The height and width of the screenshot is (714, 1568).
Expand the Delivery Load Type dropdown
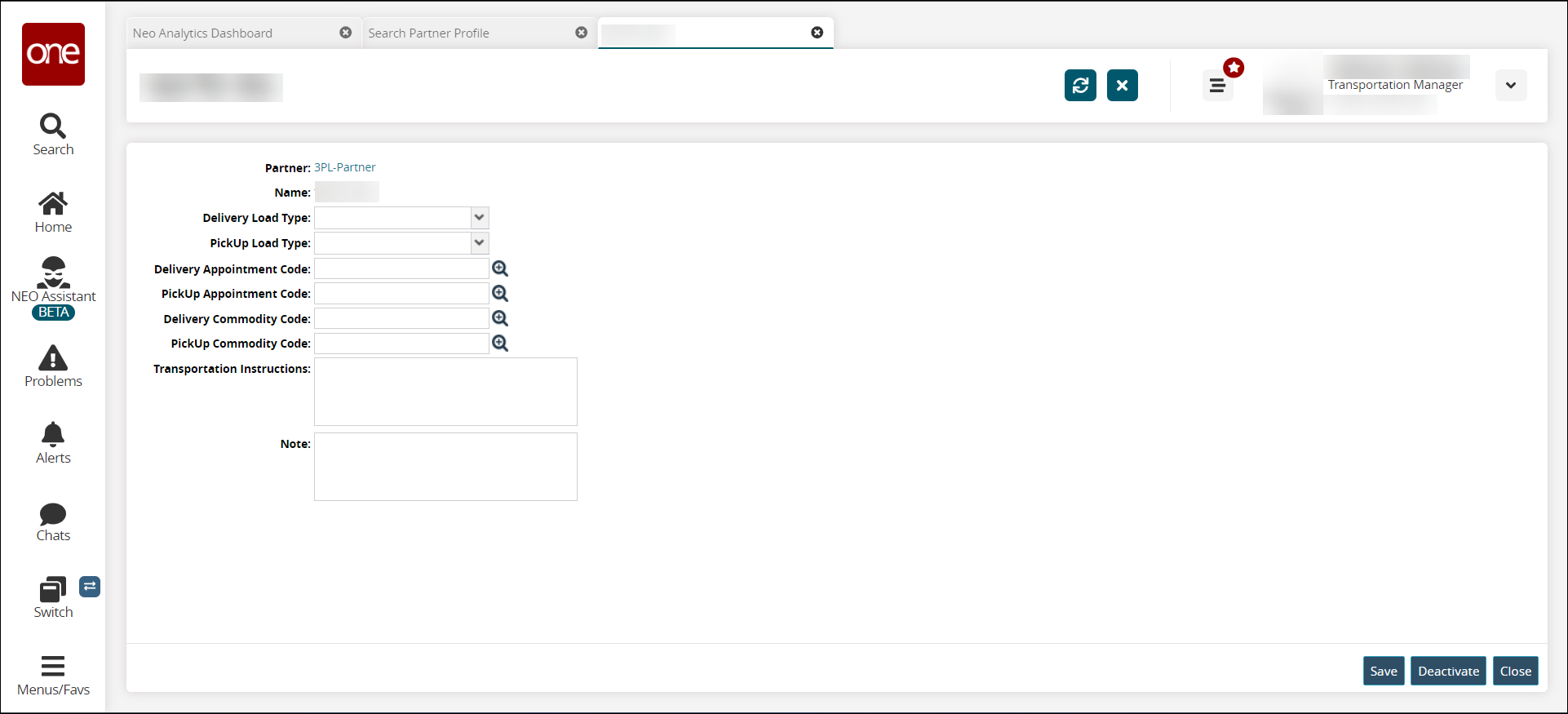point(480,218)
